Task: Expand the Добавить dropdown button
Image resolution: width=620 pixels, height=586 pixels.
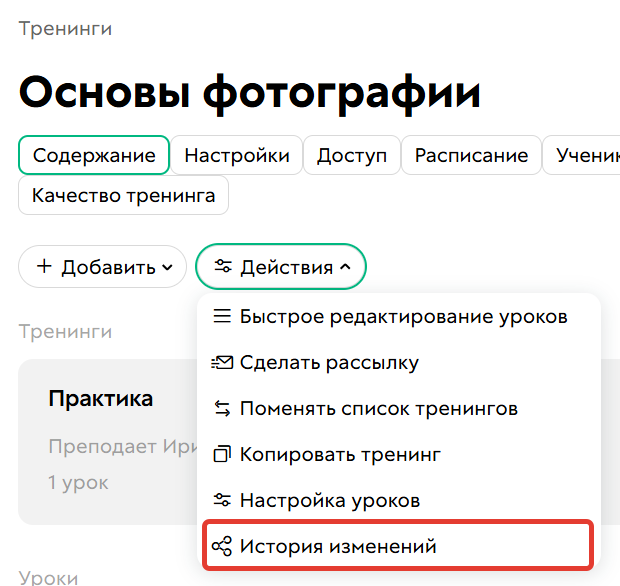Action: pyautogui.click(x=102, y=267)
